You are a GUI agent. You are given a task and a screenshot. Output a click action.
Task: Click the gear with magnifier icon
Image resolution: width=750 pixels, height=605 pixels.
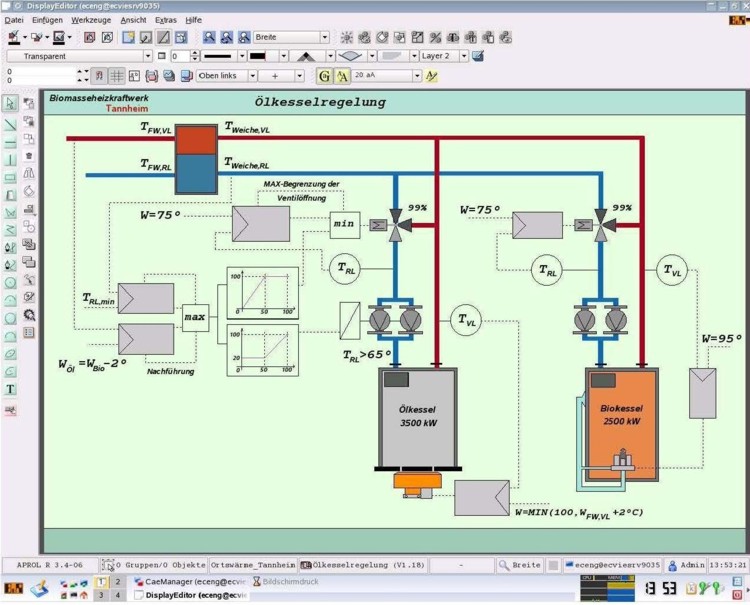coord(29,315)
